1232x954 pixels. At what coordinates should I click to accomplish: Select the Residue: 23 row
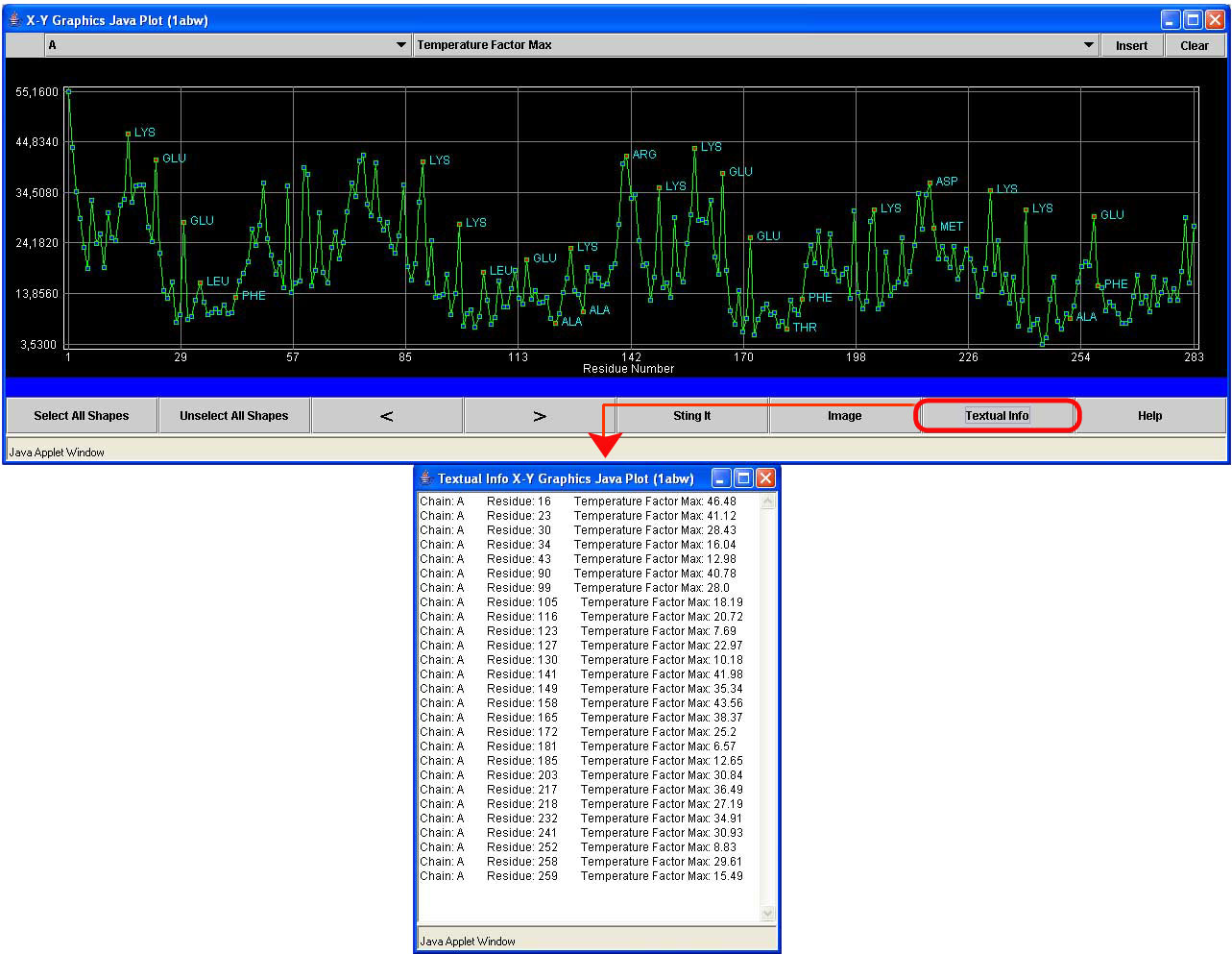coord(578,516)
